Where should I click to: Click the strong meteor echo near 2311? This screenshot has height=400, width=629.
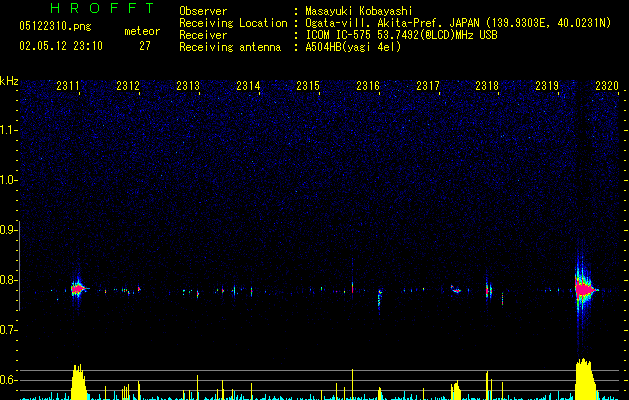78,288
